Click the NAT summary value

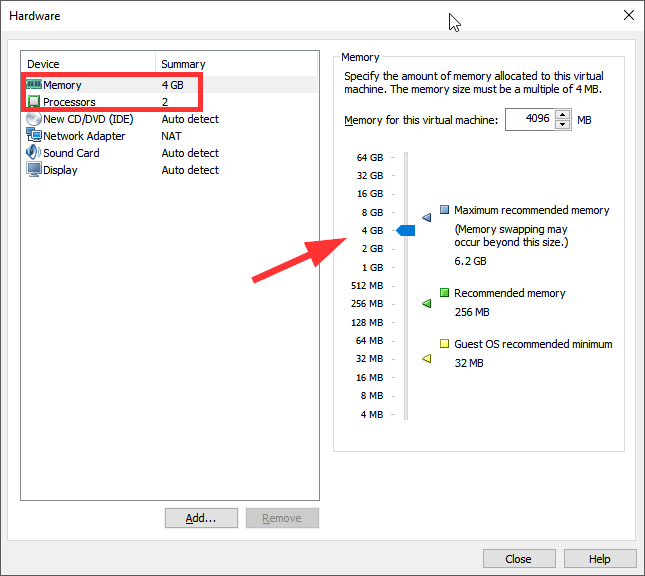click(x=171, y=136)
